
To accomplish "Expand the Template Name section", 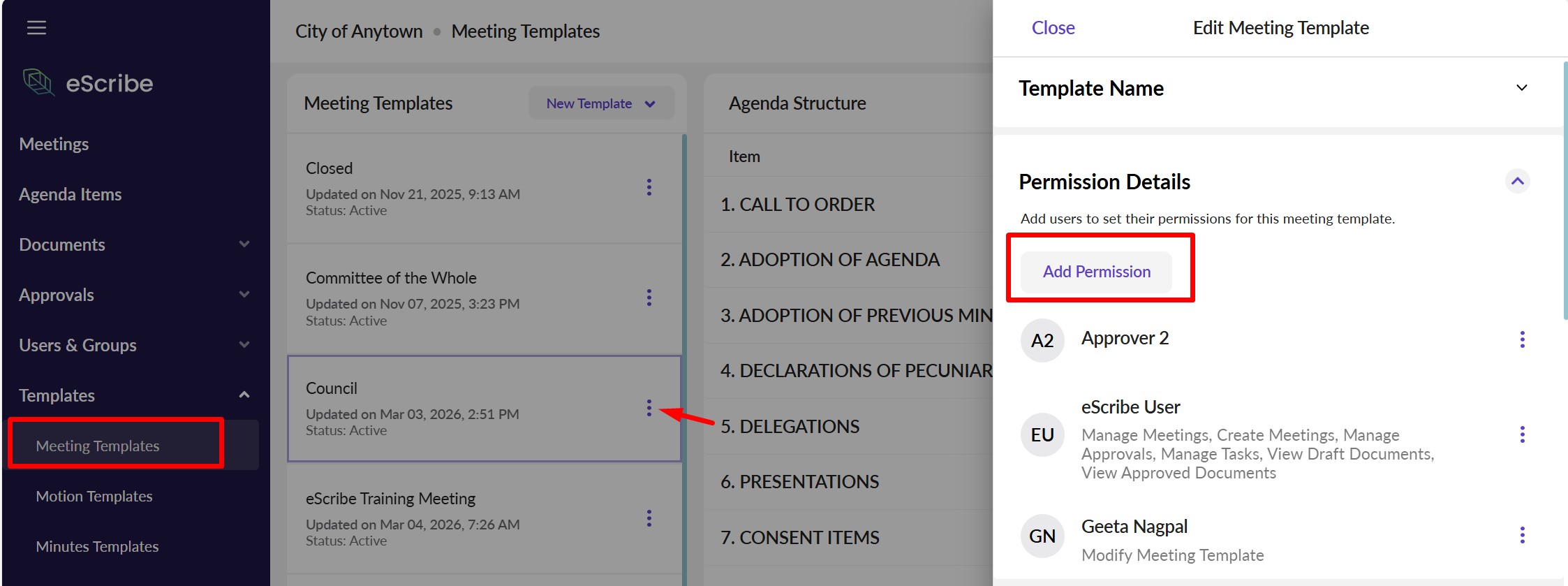I will pyautogui.click(x=1521, y=88).
